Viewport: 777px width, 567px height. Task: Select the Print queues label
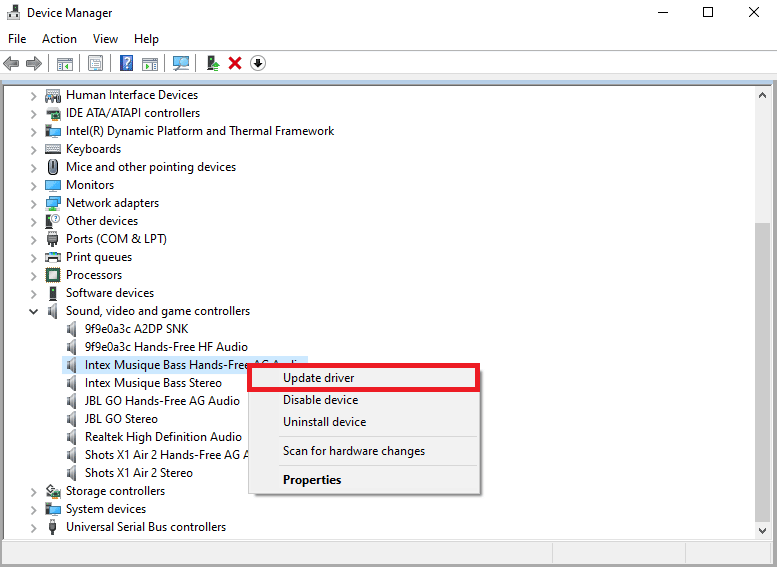(x=99, y=257)
